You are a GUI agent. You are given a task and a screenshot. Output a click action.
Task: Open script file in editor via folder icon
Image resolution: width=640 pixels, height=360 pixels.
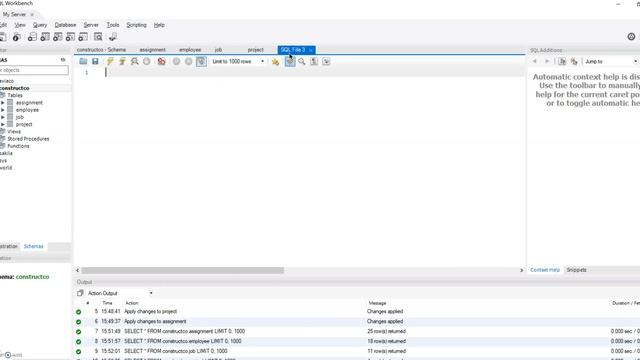click(x=83, y=61)
